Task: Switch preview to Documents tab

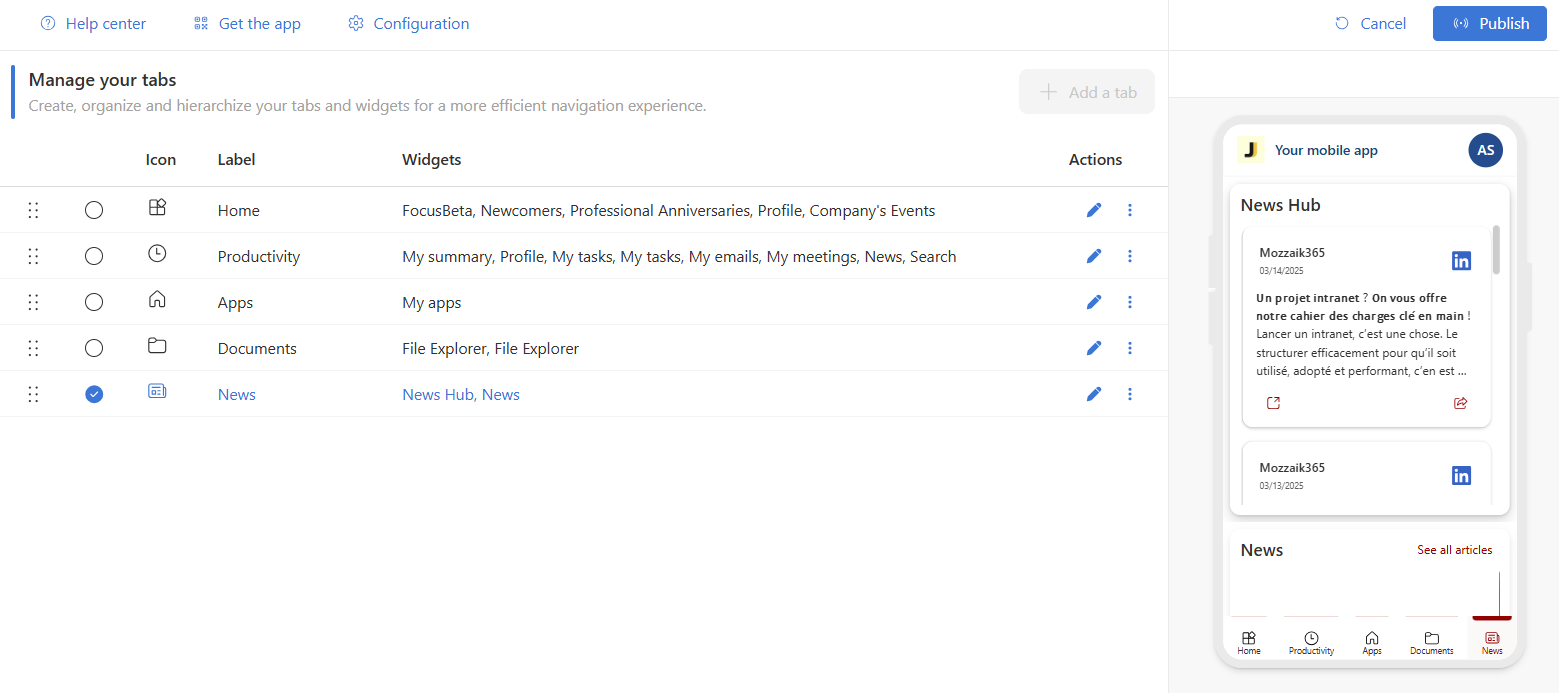Action: pos(1432,642)
